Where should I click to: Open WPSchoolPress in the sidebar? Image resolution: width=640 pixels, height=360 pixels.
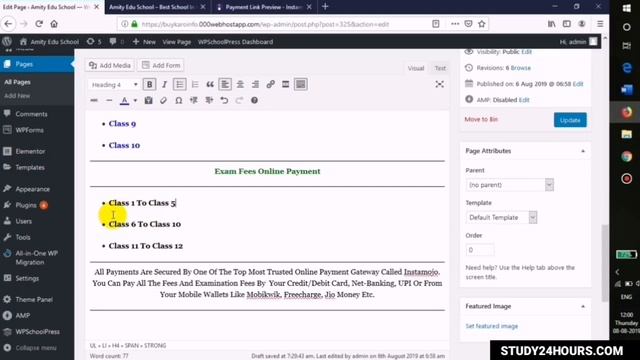(x=37, y=331)
